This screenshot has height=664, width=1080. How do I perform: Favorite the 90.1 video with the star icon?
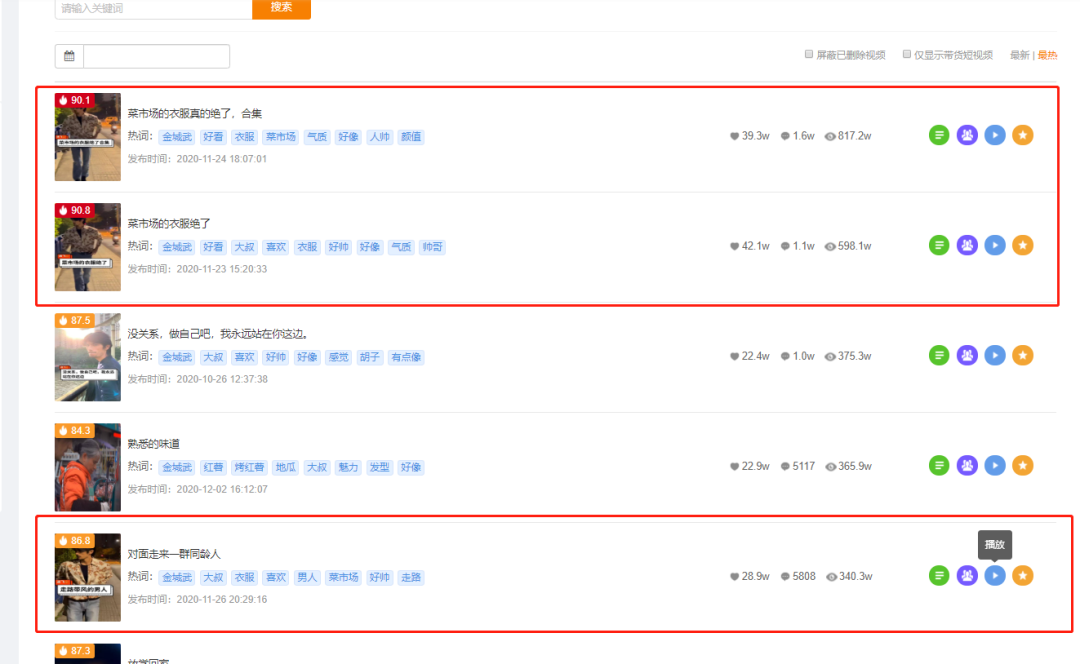tap(1023, 135)
